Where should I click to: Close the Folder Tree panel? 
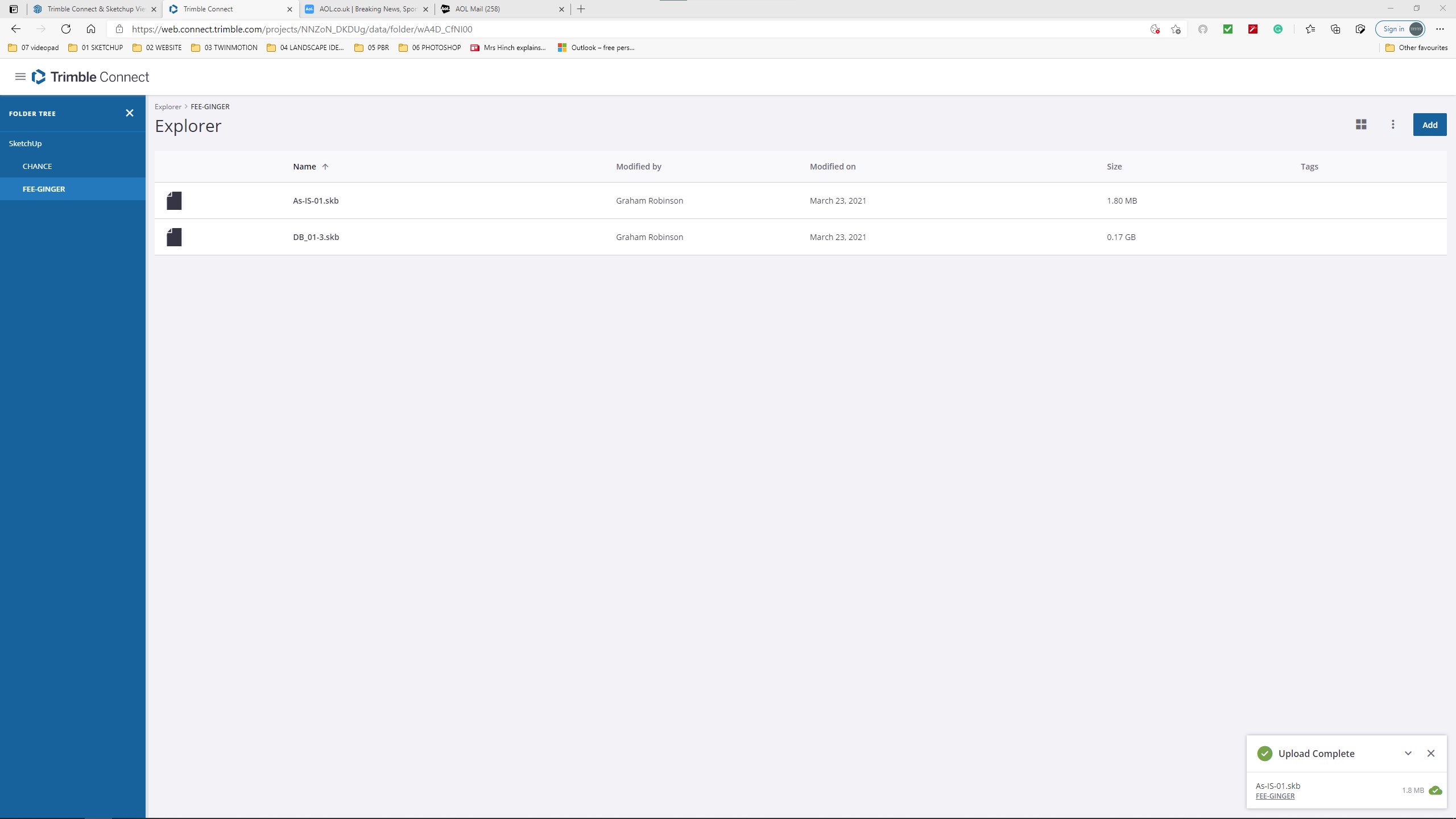coord(130,113)
